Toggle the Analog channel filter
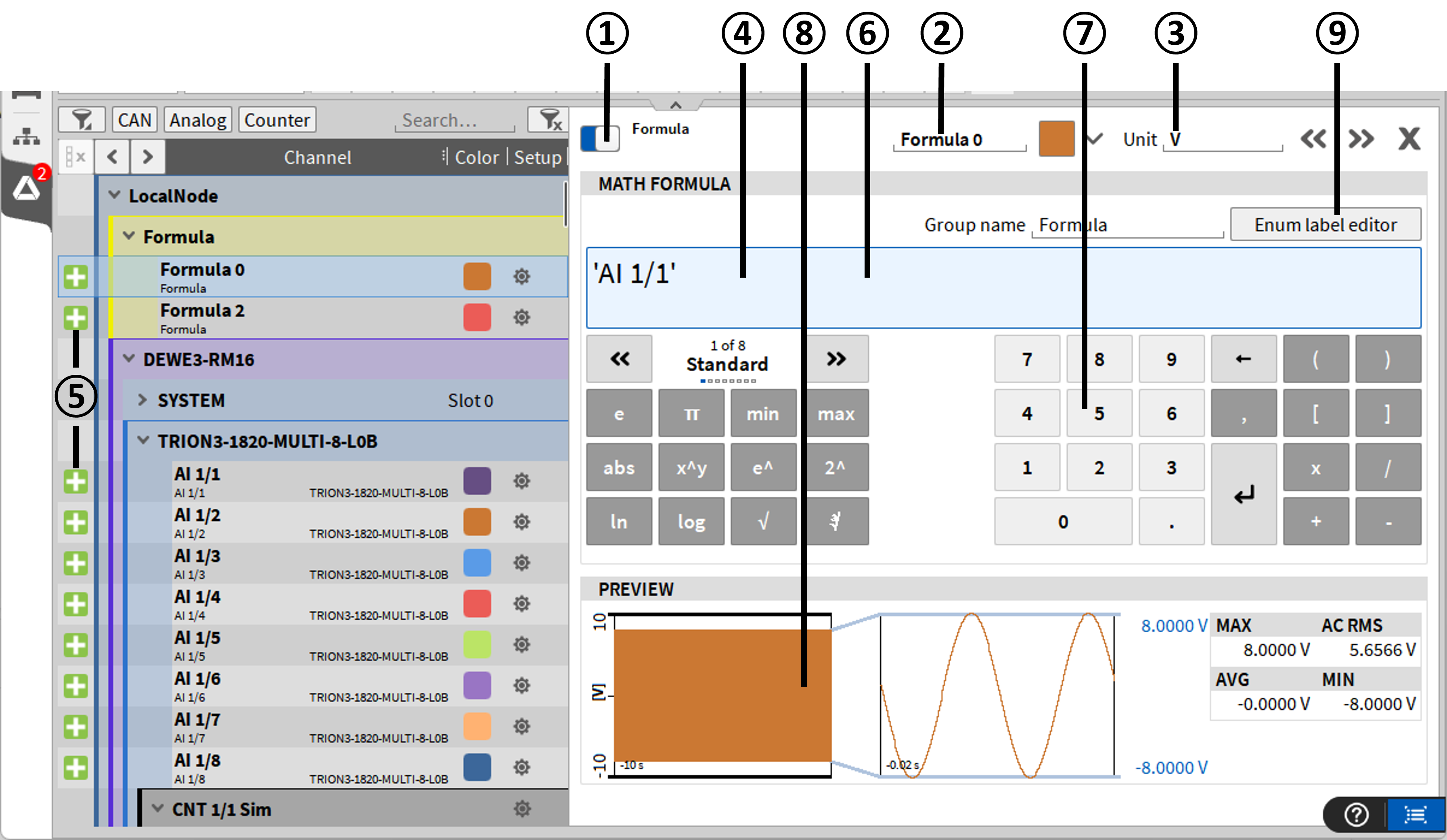This screenshot has height=840, width=1447. point(197,120)
